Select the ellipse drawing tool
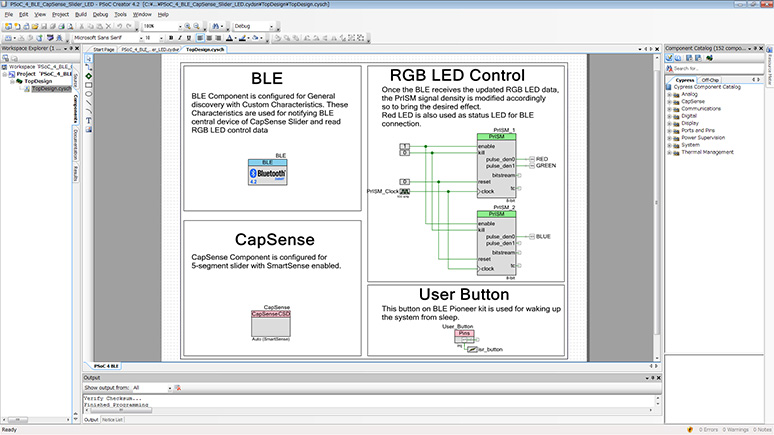The width and height of the screenshot is (774, 435). tap(90, 92)
